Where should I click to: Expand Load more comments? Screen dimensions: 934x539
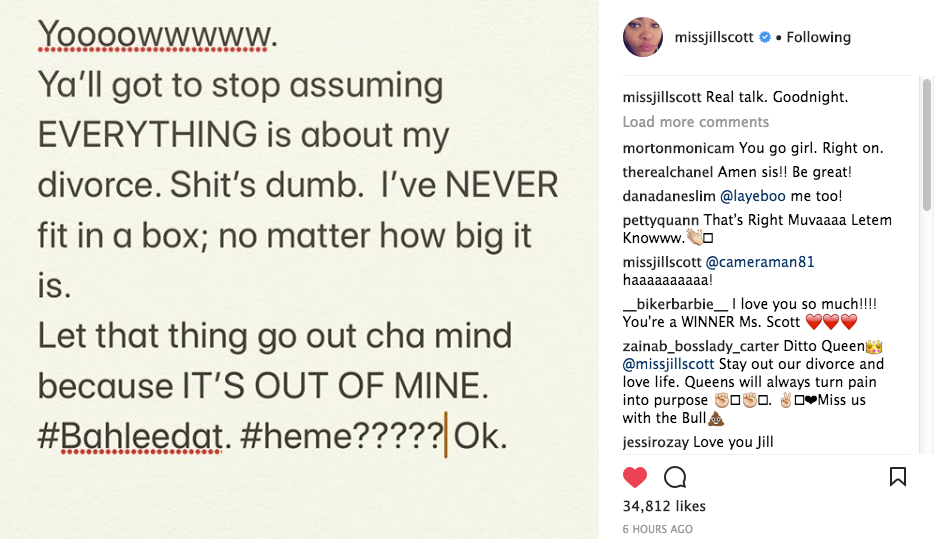[x=695, y=122]
